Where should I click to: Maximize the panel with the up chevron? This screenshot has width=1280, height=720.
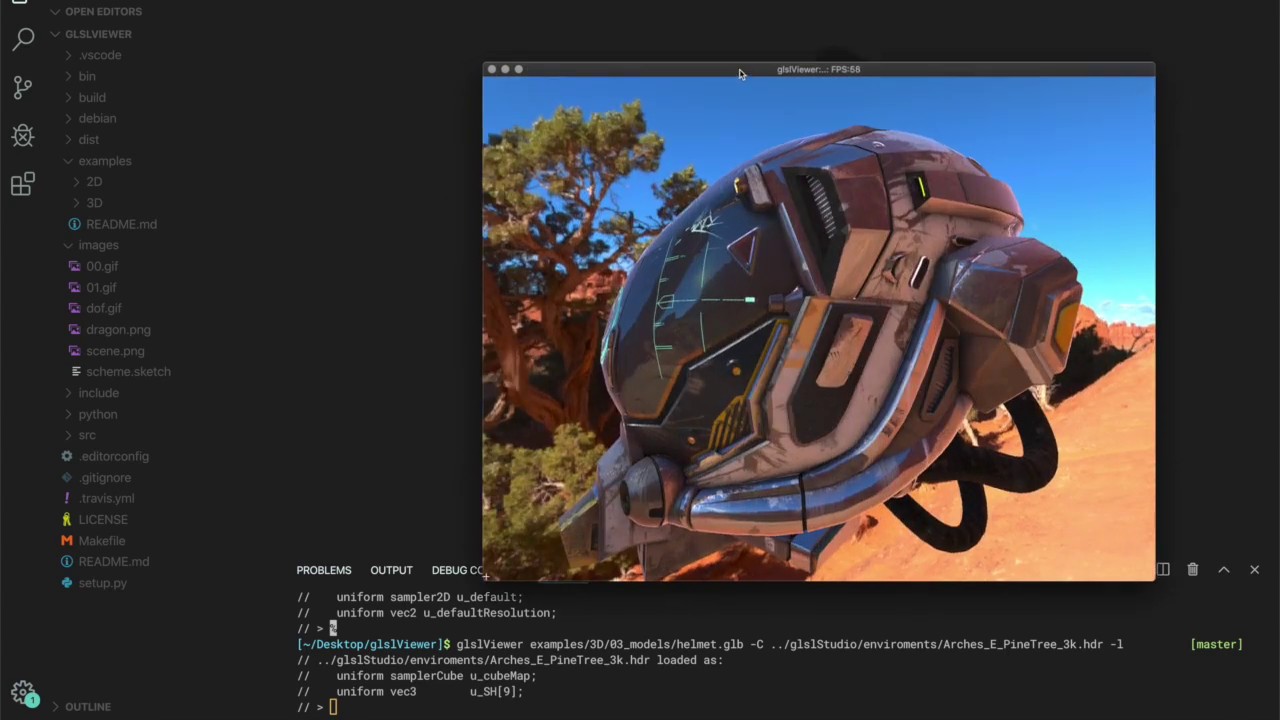point(1223,570)
